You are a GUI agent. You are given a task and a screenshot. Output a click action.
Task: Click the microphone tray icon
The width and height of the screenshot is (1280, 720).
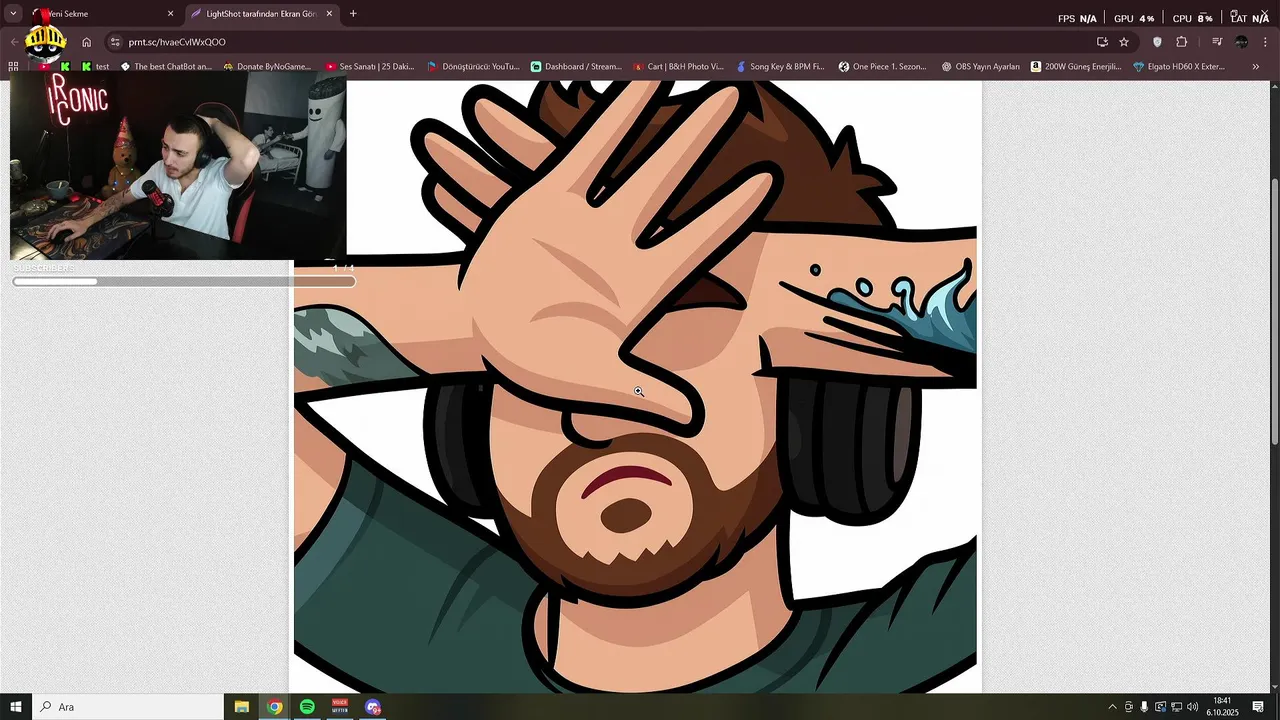[1144, 707]
